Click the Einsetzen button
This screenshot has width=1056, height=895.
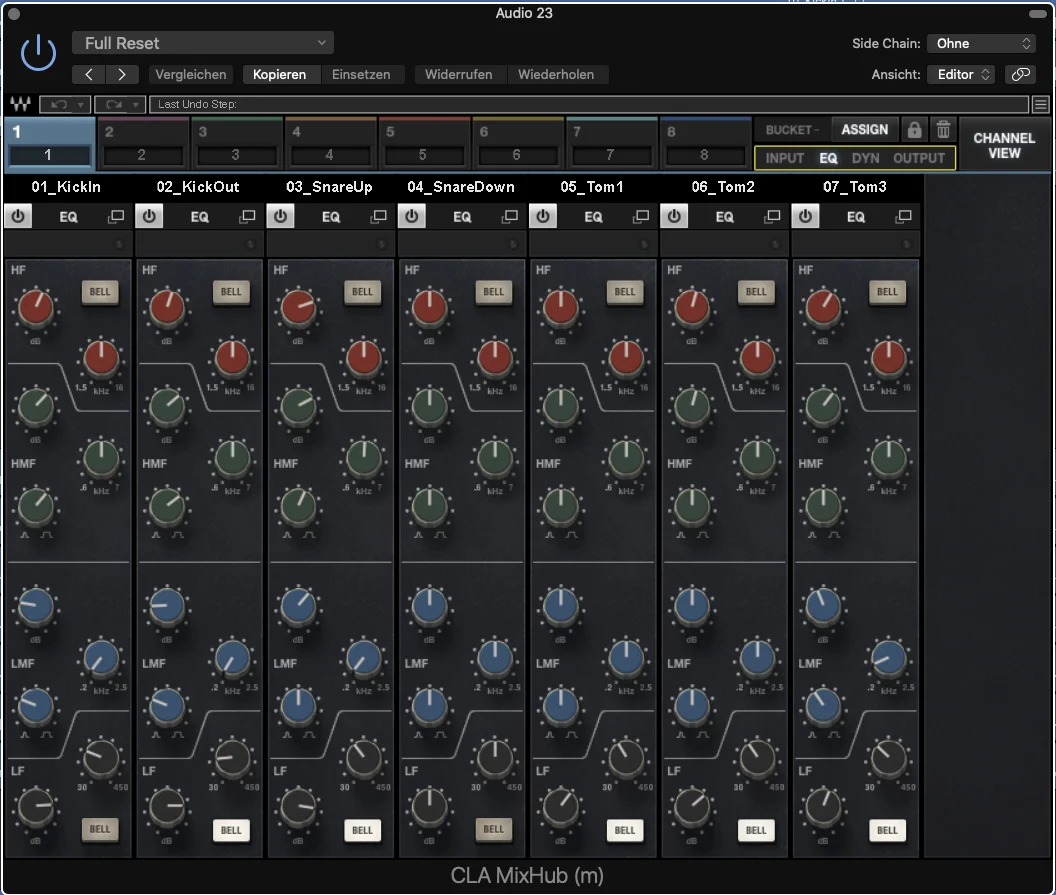pos(361,74)
